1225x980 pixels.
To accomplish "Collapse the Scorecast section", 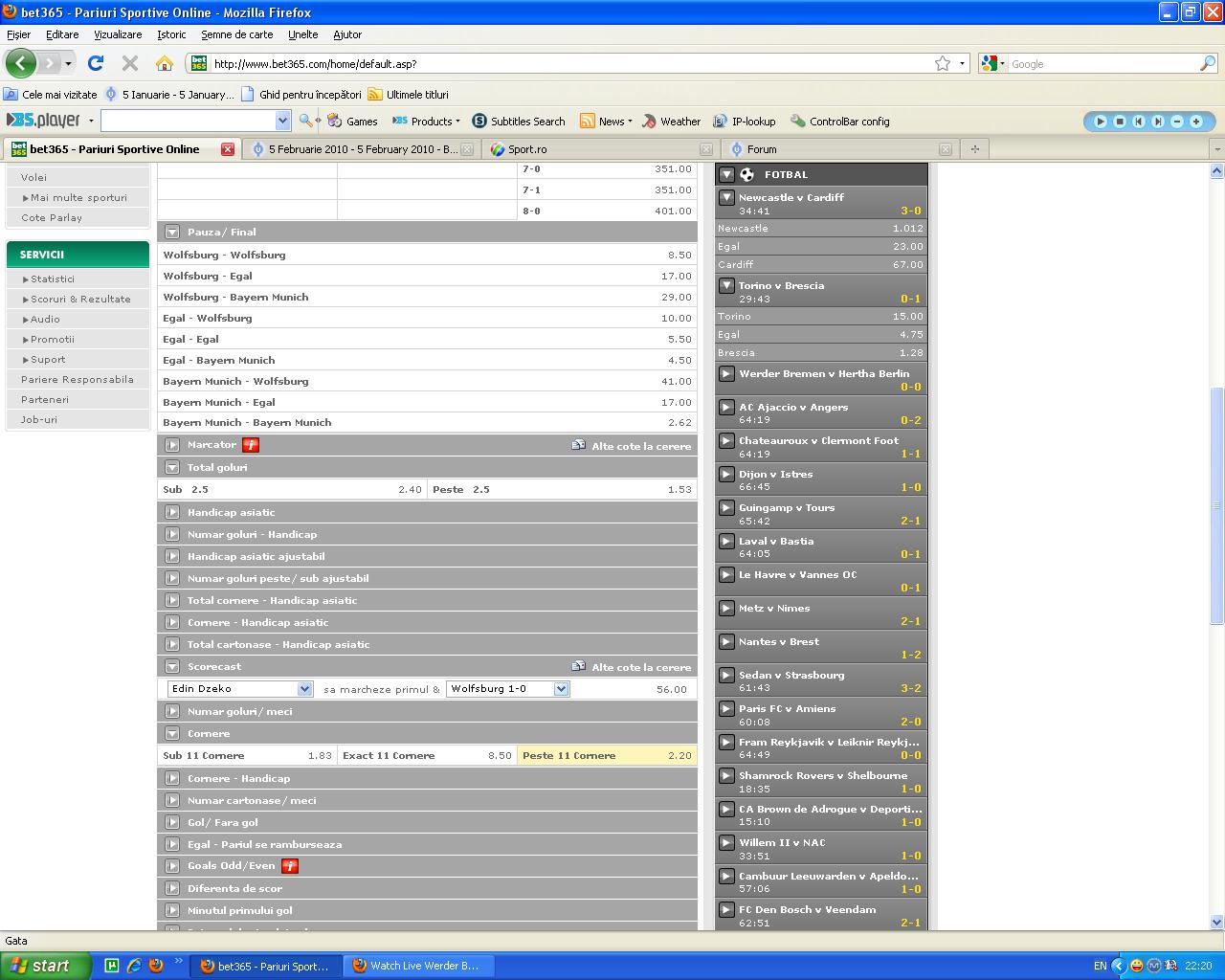I will click(x=172, y=667).
